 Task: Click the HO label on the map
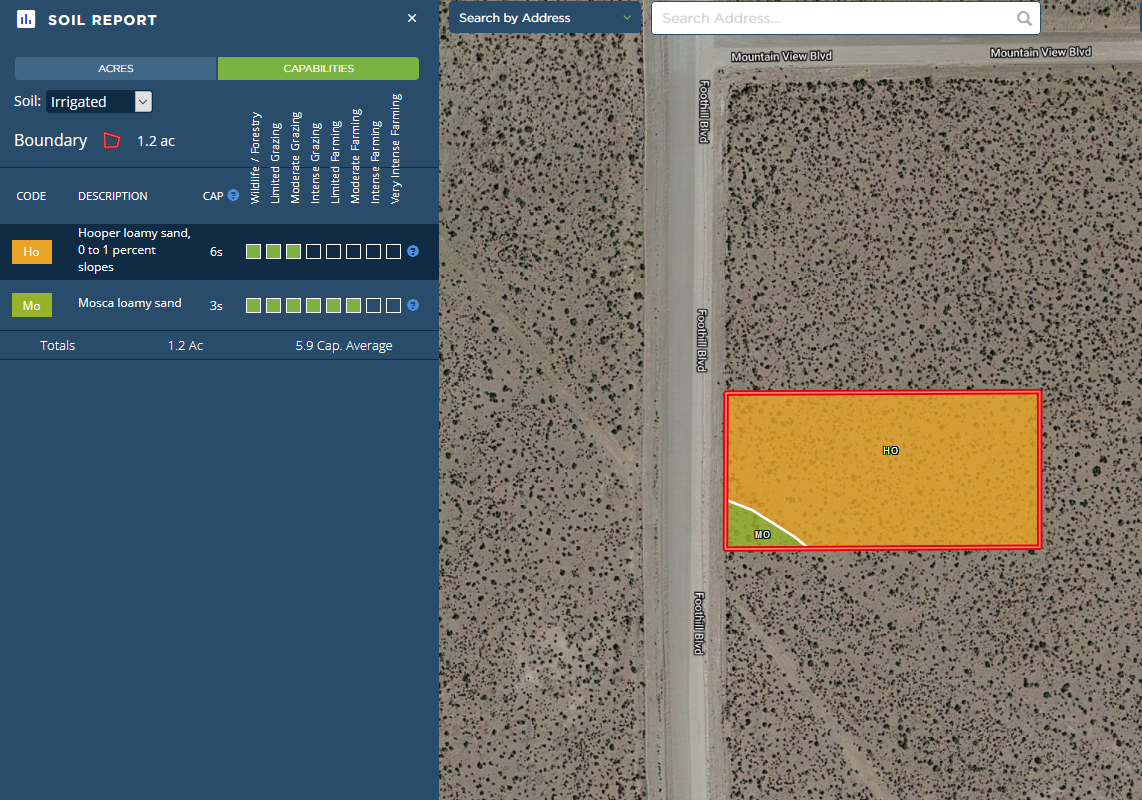coord(890,451)
